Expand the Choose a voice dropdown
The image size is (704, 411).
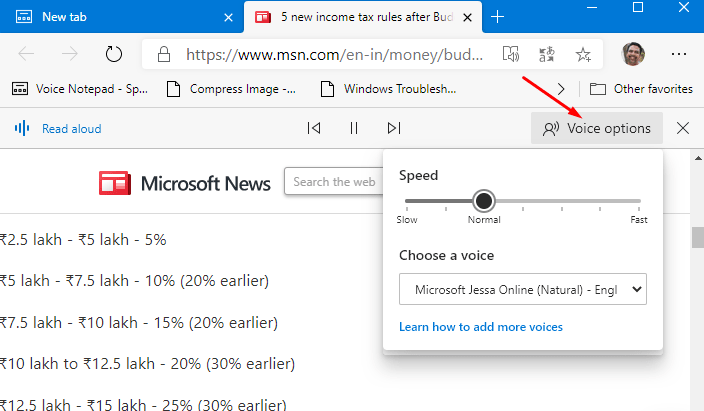[x=523, y=289]
